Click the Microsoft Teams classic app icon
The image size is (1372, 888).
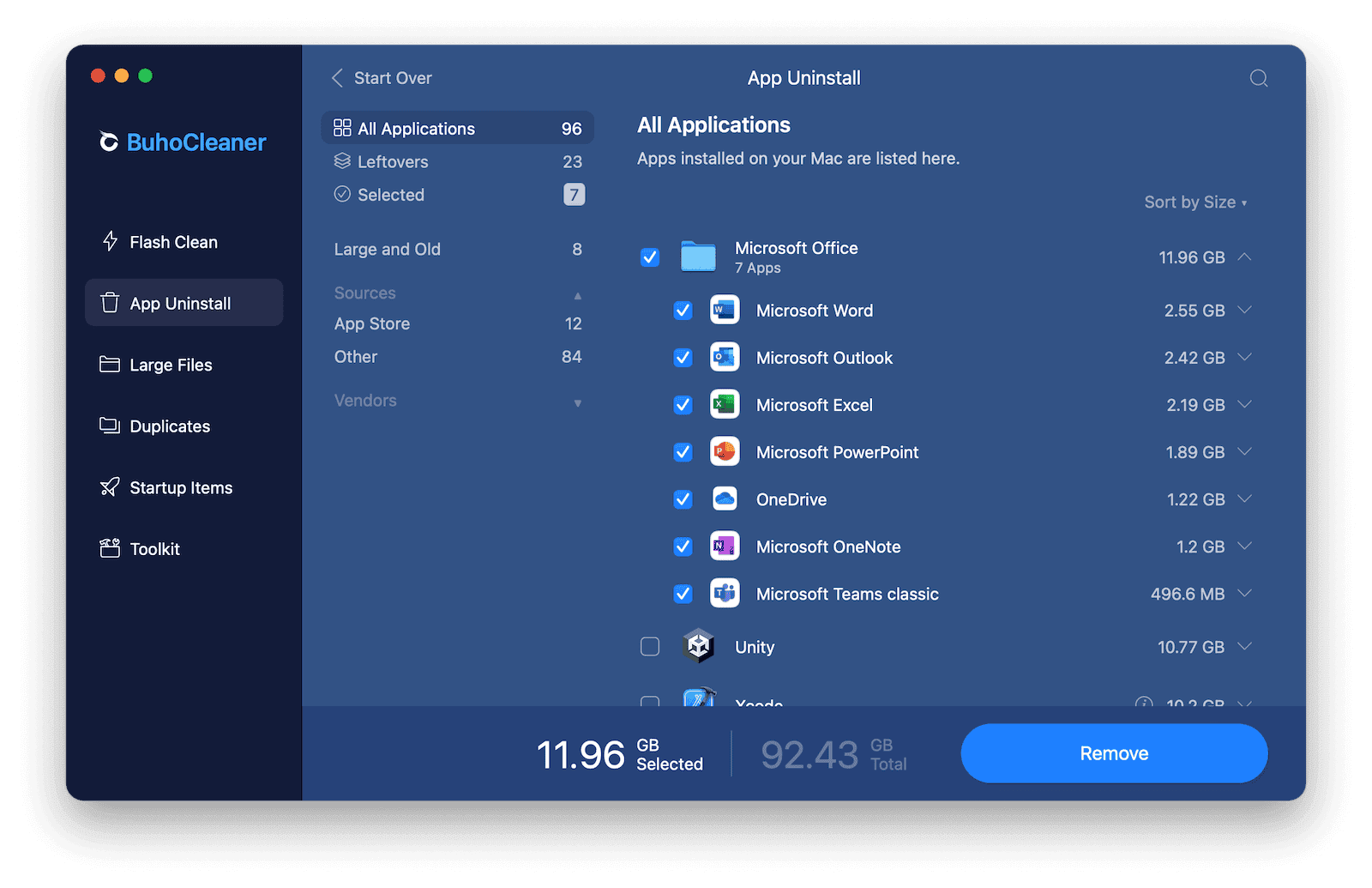(x=725, y=593)
